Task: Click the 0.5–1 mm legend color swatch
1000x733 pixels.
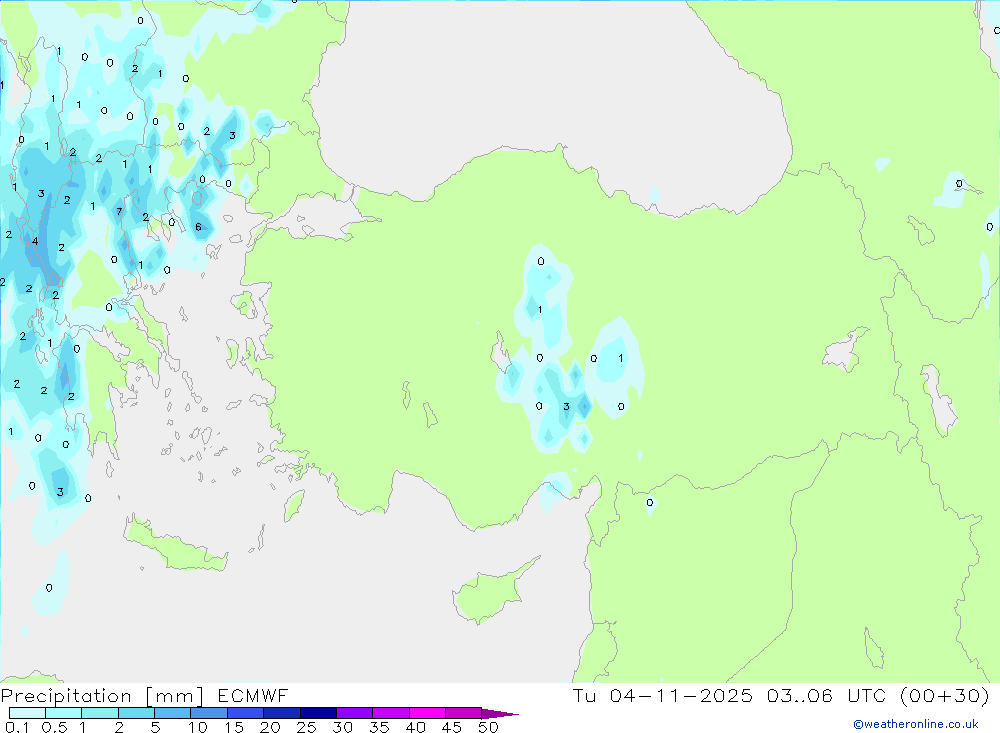Action: [x=64, y=713]
